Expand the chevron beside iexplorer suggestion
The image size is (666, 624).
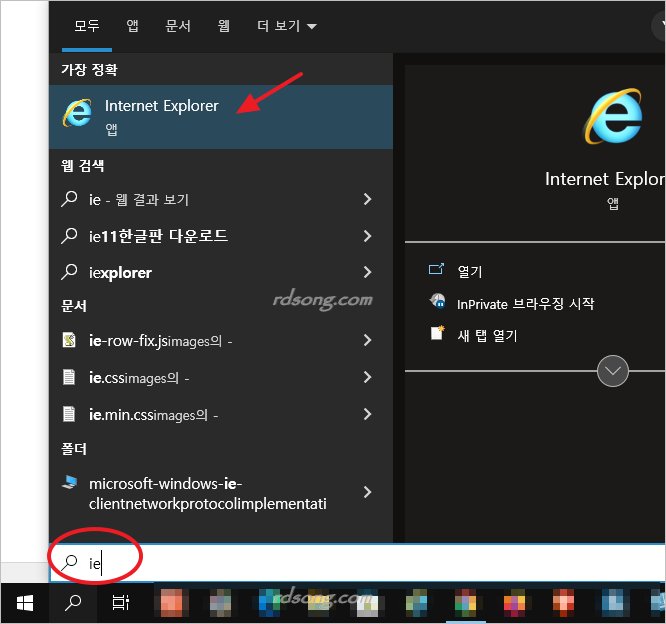tap(367, 272)
